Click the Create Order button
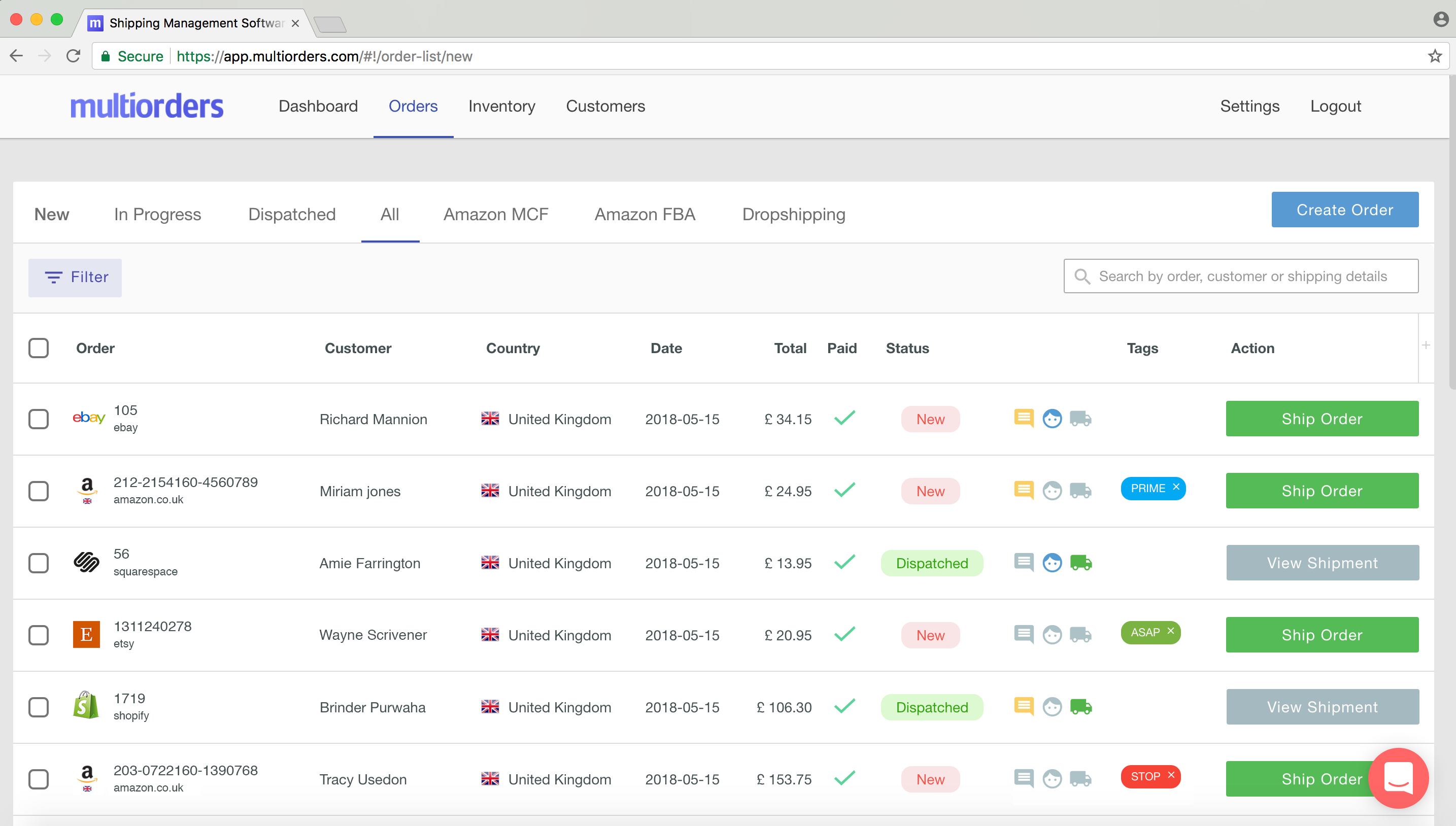Viewport: 1456px width, 826px height. click(1344, 210)
